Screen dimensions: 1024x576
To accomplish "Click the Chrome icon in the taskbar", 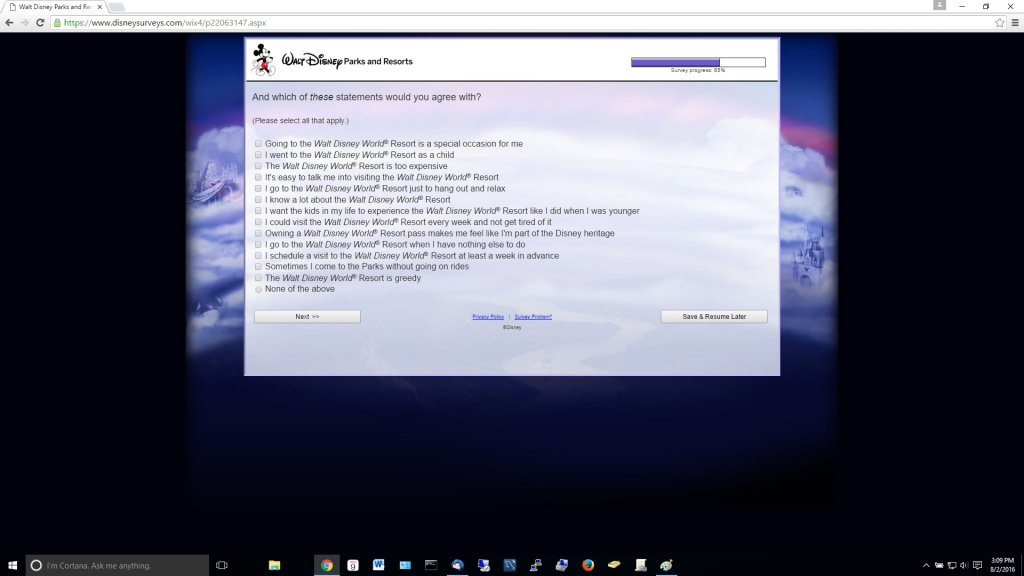I will point(326,565).
